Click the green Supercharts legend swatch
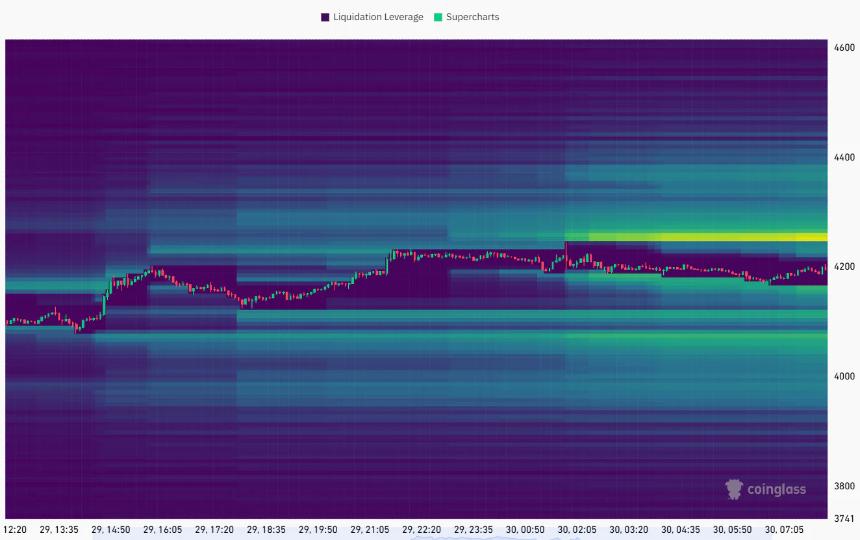This screenshot has height=540, width=860. click(438, 17)
